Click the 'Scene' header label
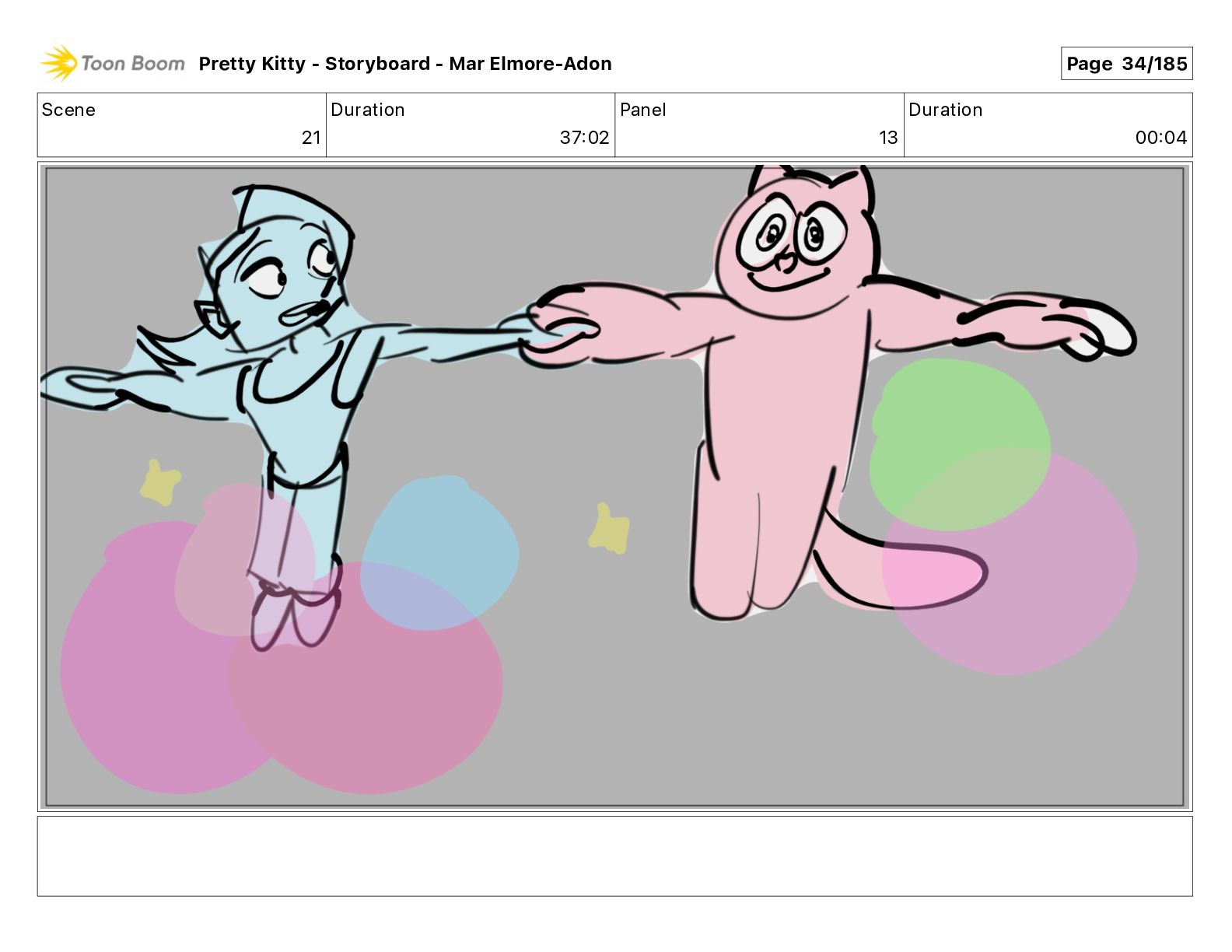This screenshot has height=952, width=1232. pyautogui.click(x=68, y=110)
